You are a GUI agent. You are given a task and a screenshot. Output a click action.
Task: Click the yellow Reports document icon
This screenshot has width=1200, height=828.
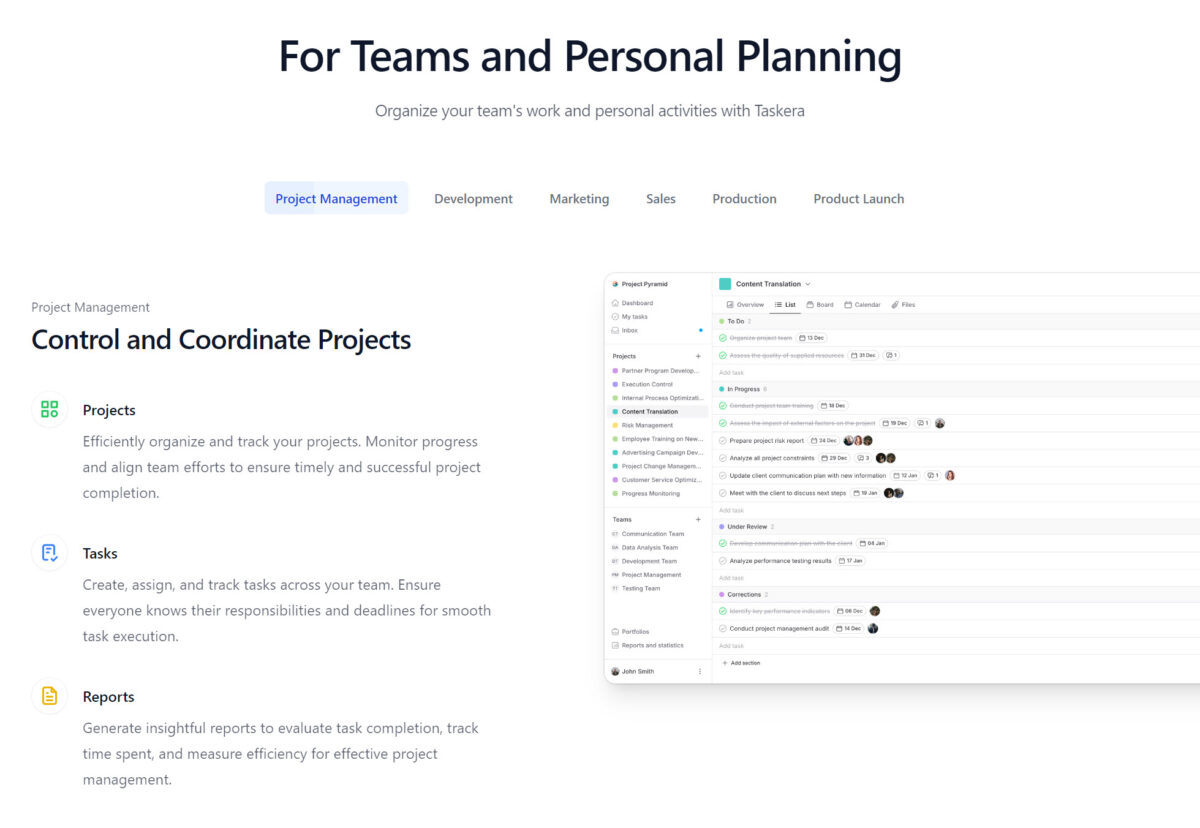[49, 696]
